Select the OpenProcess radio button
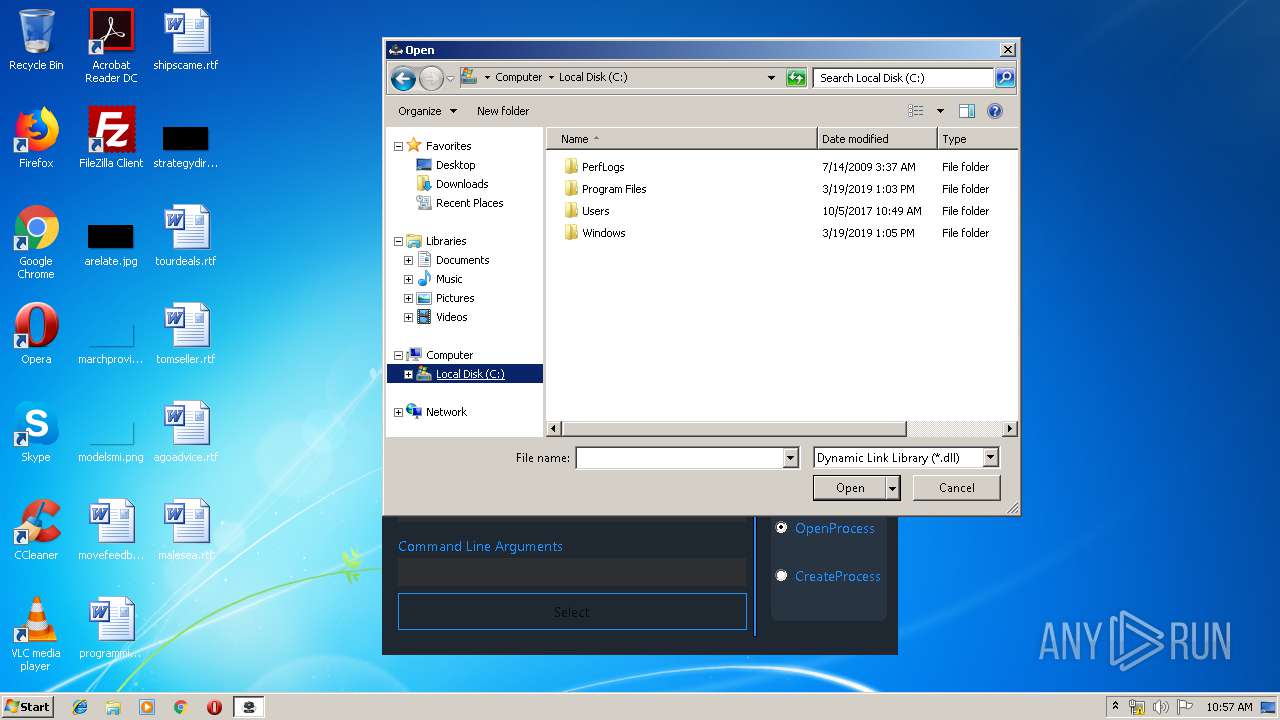The image size is (1280, 720). click(782, 528)
